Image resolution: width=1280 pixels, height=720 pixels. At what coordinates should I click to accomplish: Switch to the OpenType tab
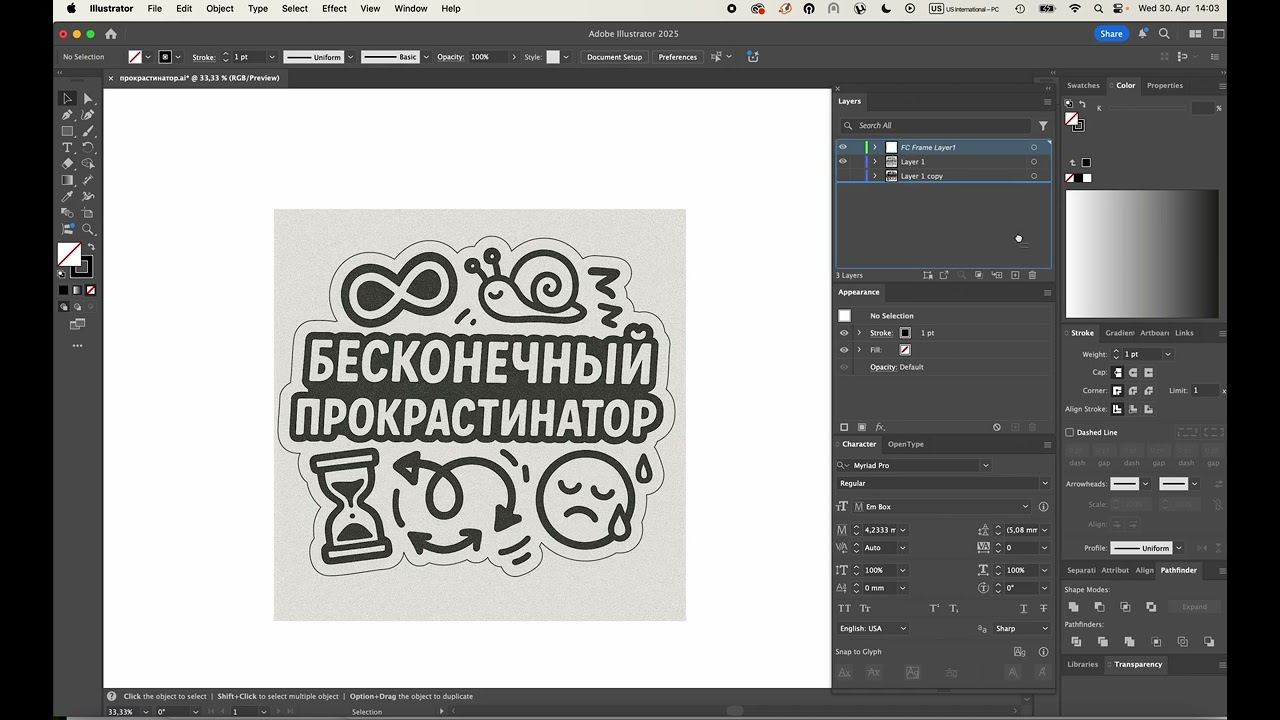click(x=906, y=444)
